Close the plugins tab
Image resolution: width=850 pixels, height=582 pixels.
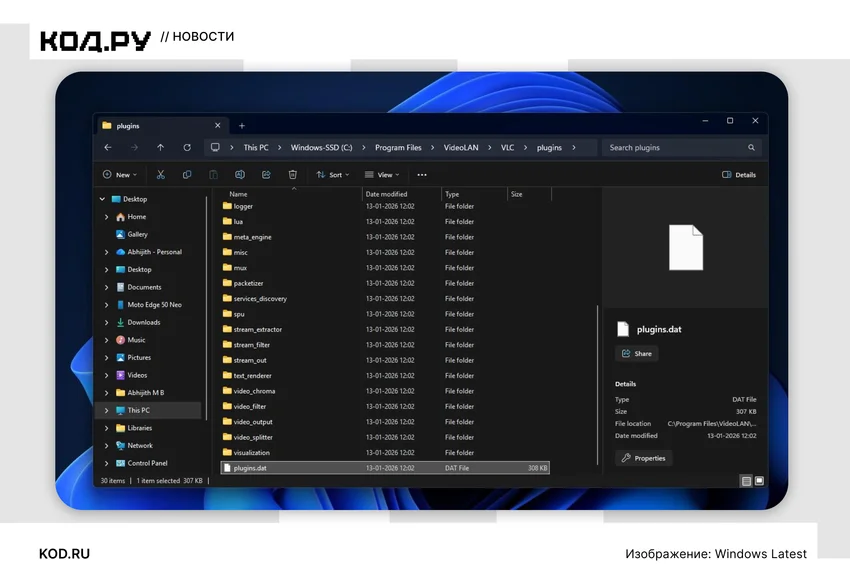[217, 125]
